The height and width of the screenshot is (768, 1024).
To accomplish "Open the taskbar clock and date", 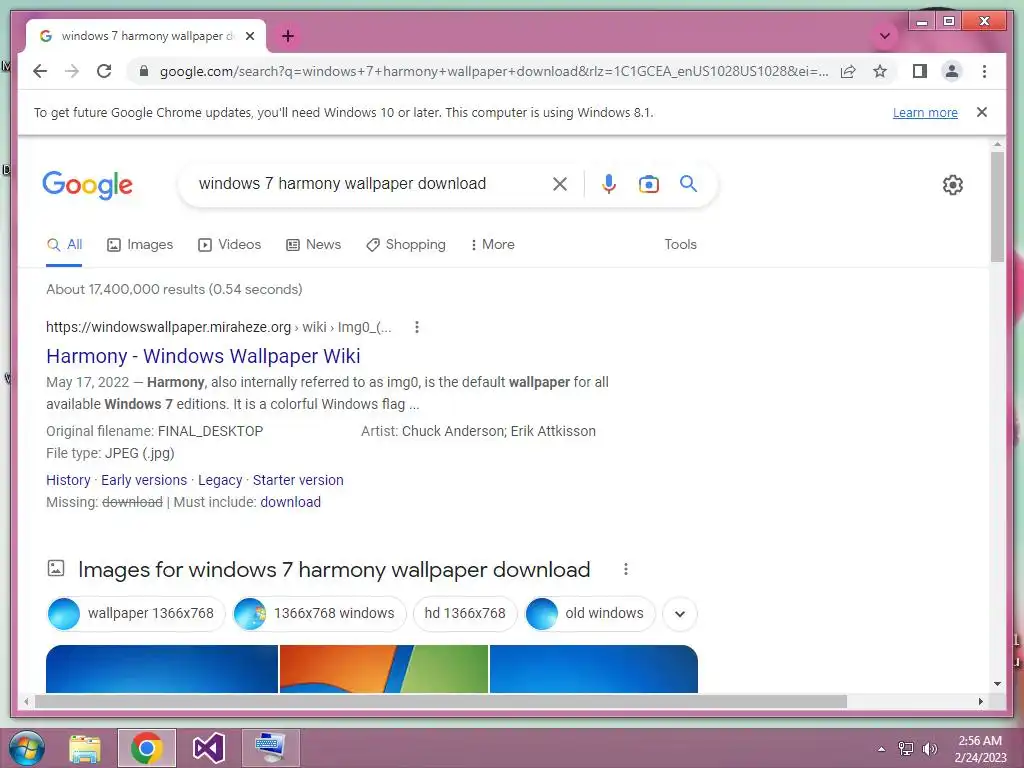I will point(980,749).
